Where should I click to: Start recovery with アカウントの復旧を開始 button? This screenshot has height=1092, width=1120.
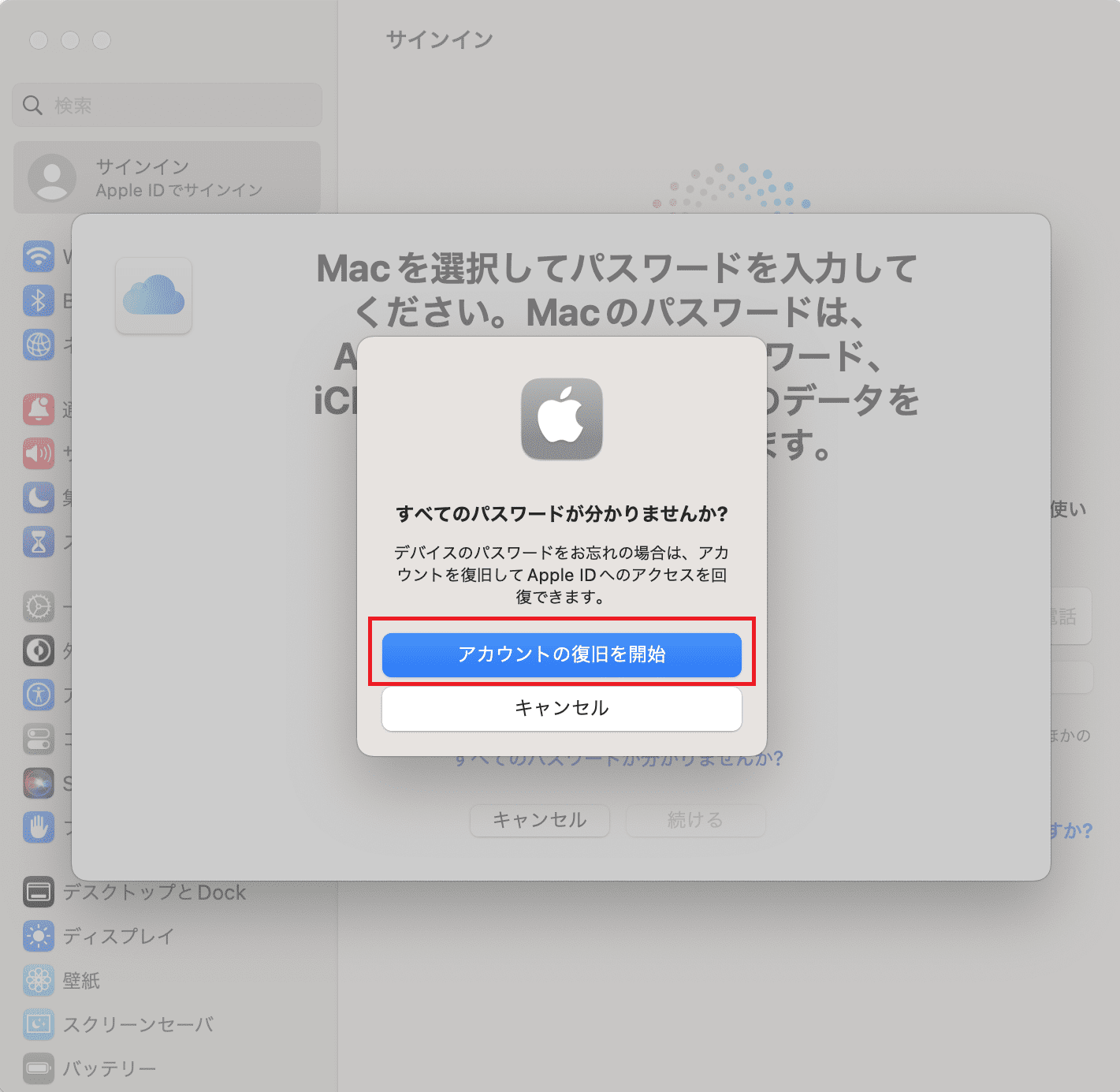(x=562, y=654)
